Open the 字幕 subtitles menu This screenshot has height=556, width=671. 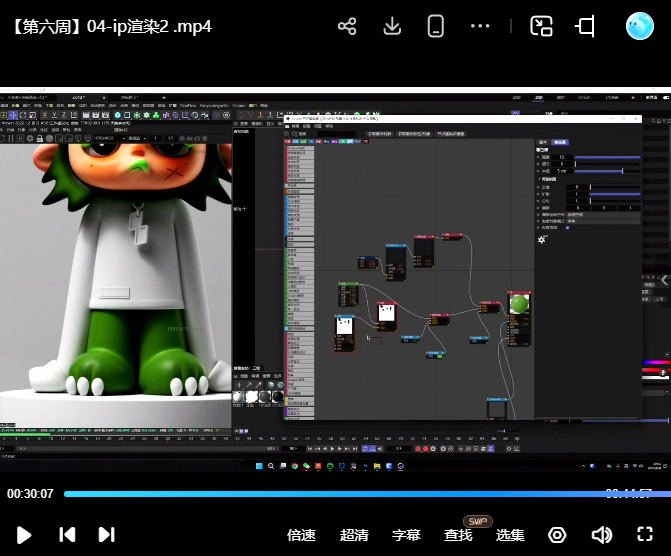click(406, 535)
